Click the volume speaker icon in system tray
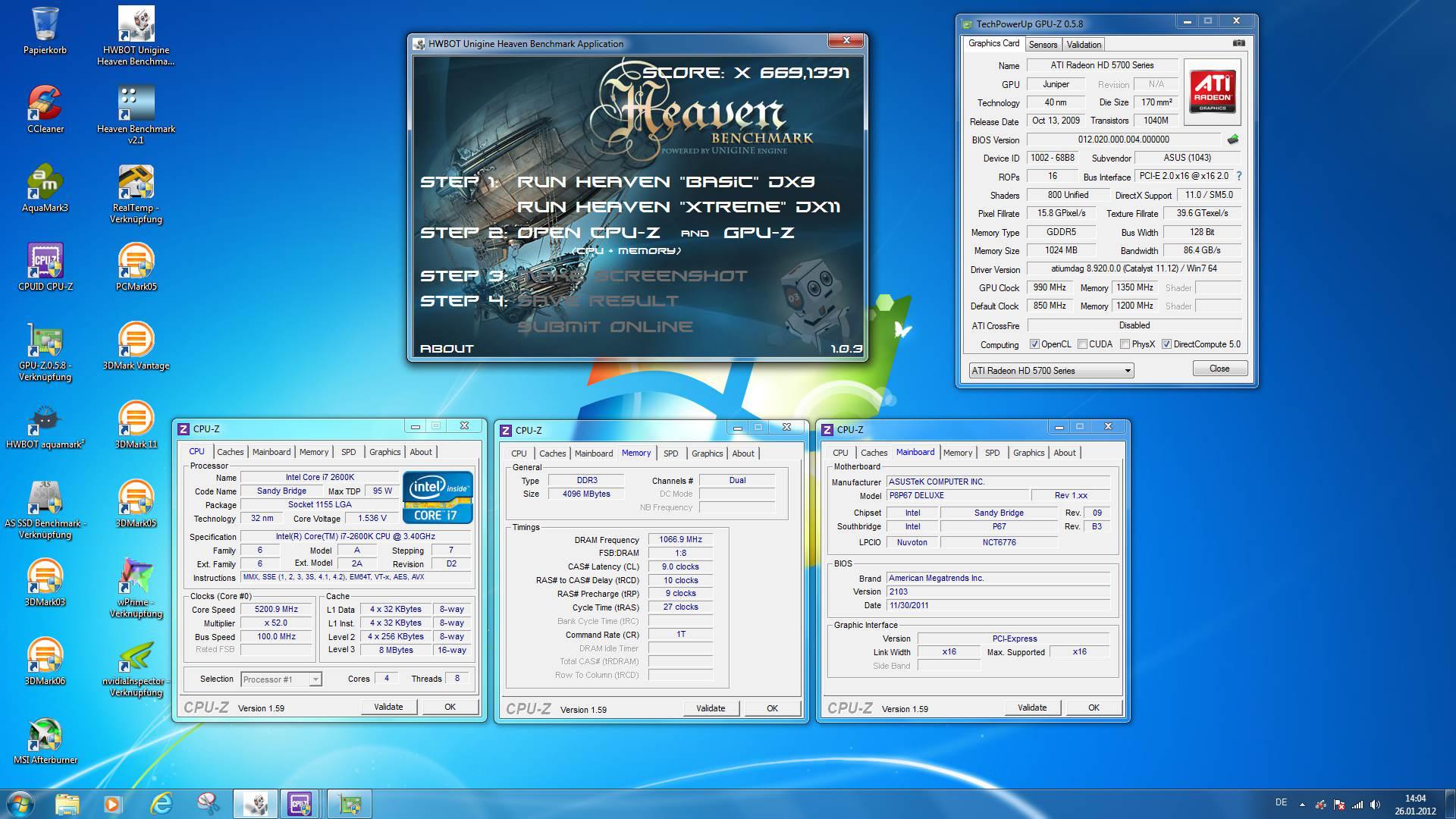The image size is (1456, 819). click(1376, 805)
